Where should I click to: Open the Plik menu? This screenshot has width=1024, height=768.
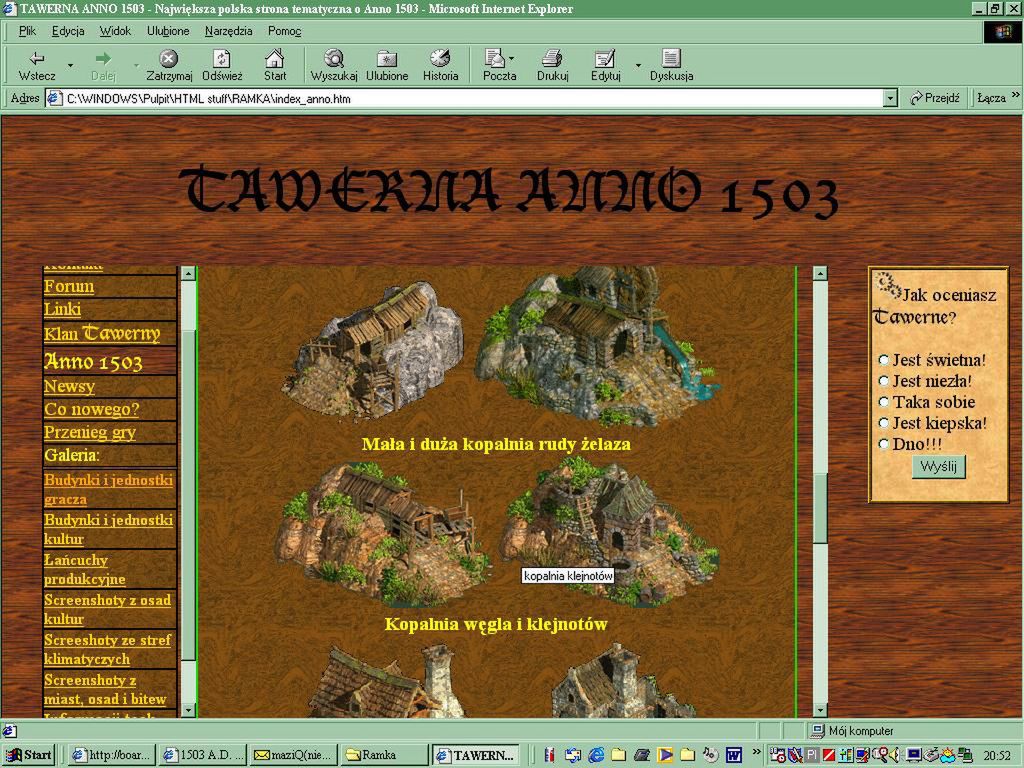coord(27,31)
